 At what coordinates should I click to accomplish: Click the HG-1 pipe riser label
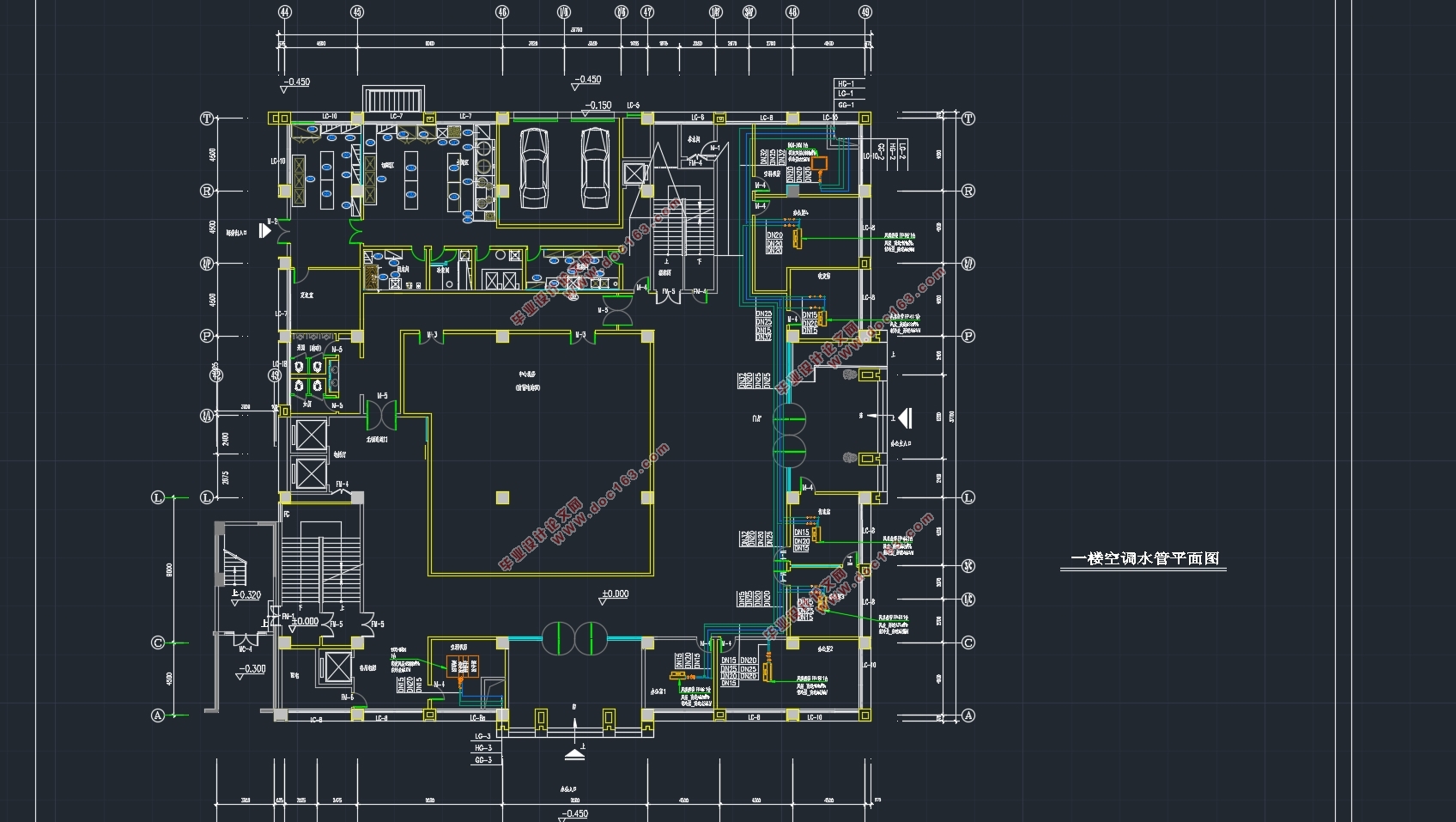(x=846, y=84)
